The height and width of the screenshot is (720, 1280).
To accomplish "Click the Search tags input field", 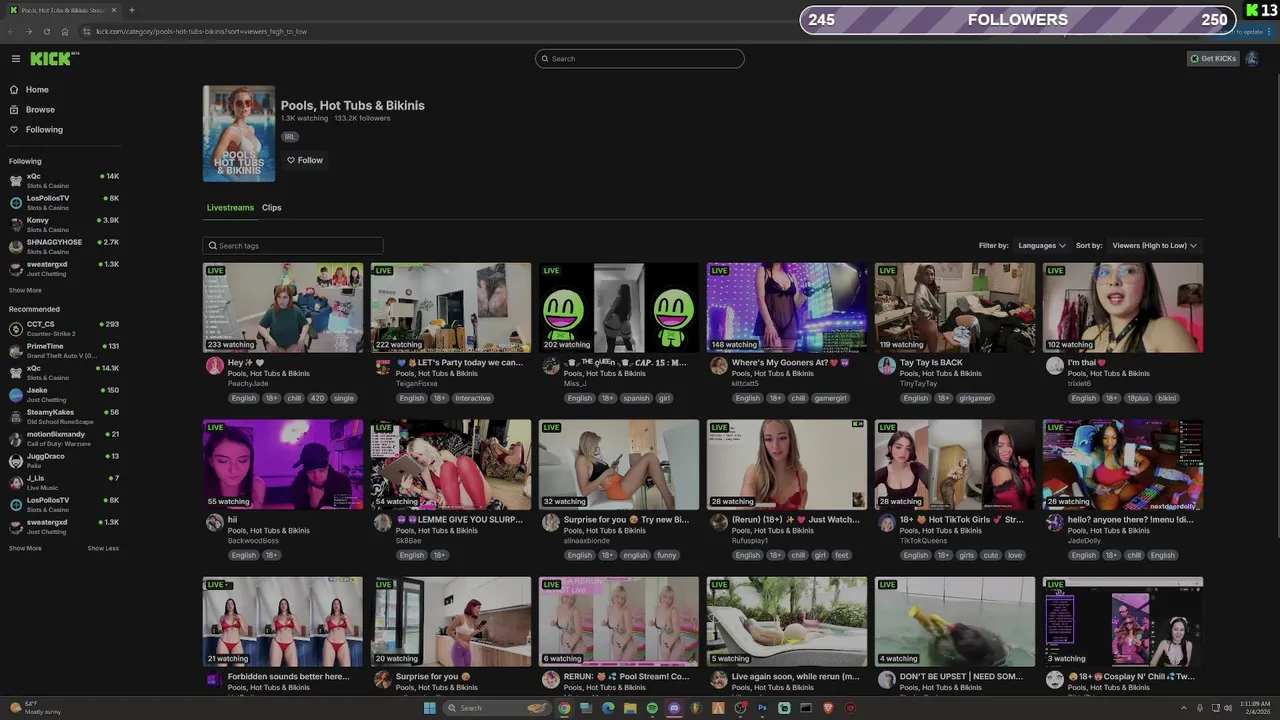I will tap(293, 246).
